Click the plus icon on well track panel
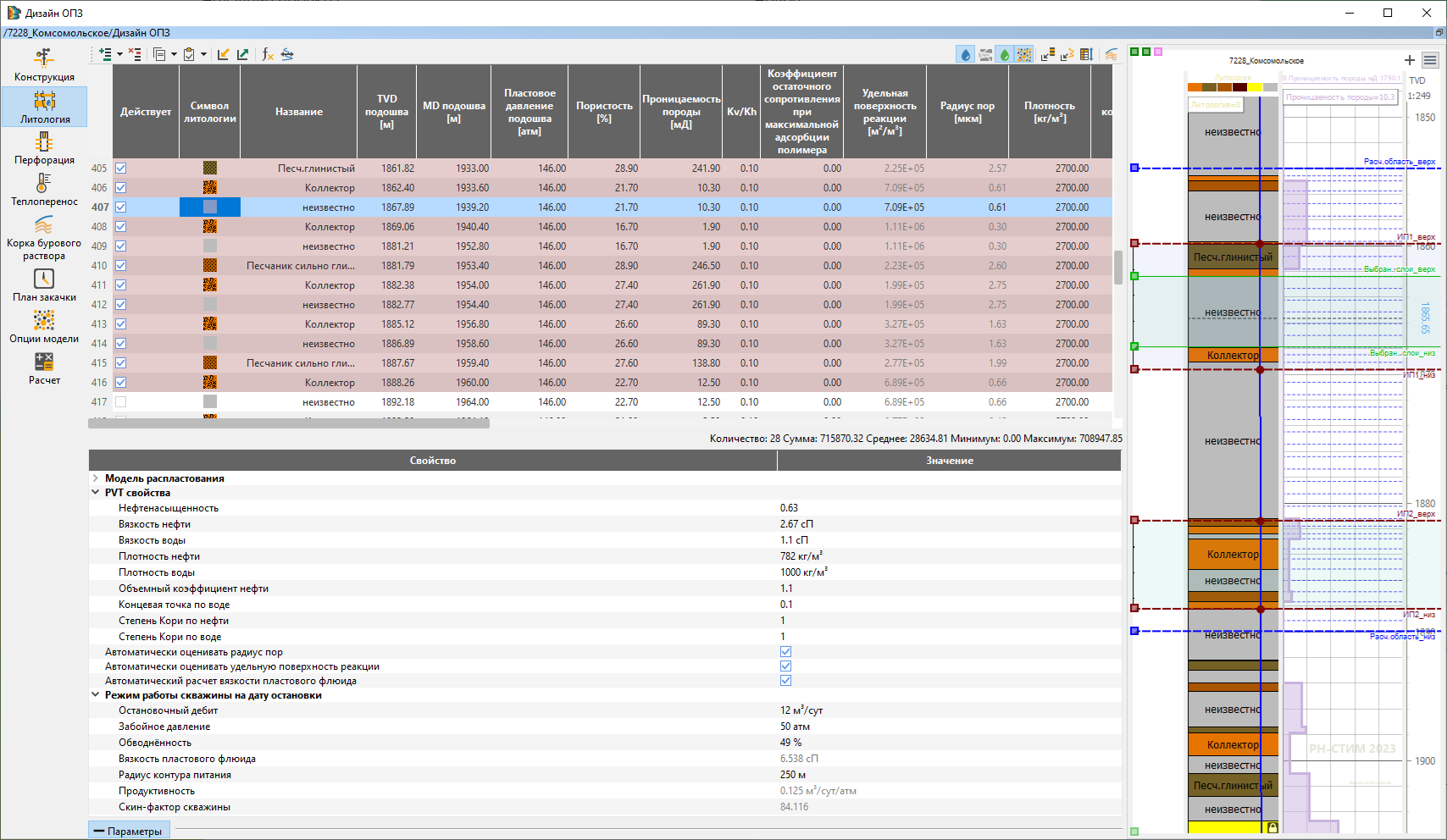The height and width of the screenshot is (840, 1447). (1410, 60)
